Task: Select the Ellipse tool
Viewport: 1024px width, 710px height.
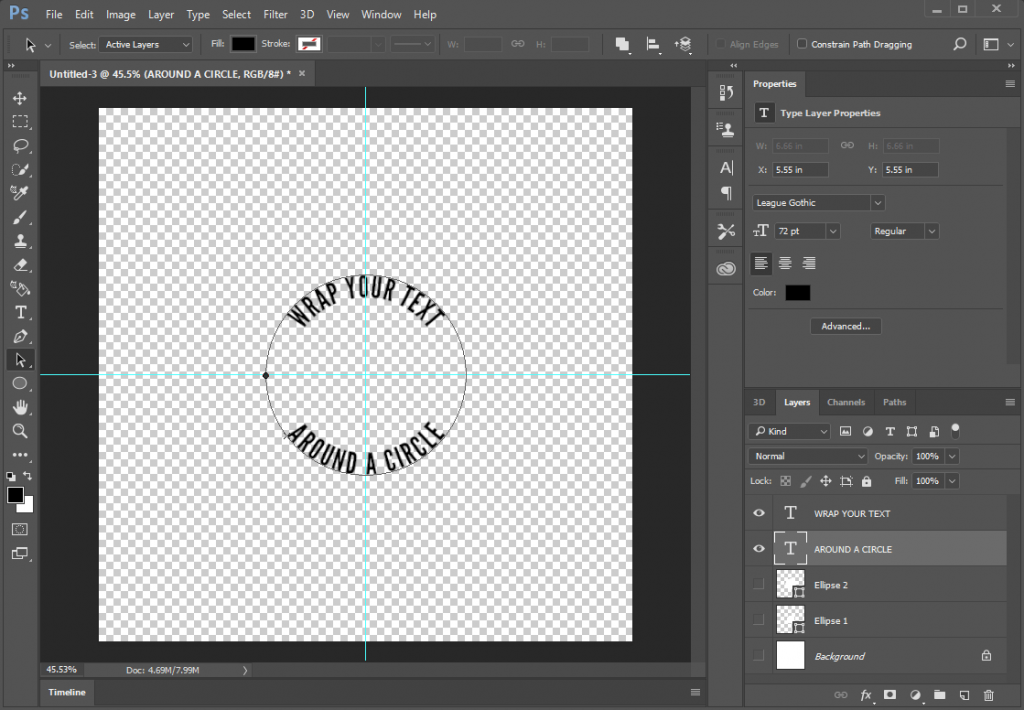Action: point(20,383)
